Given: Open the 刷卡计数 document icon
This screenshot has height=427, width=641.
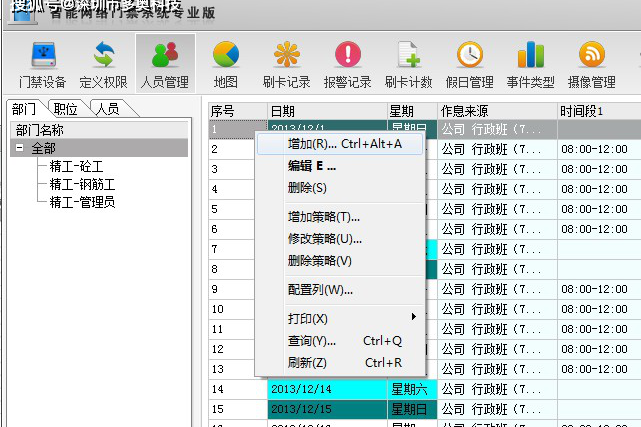Looking at the screenshot, I should (408, 64).
